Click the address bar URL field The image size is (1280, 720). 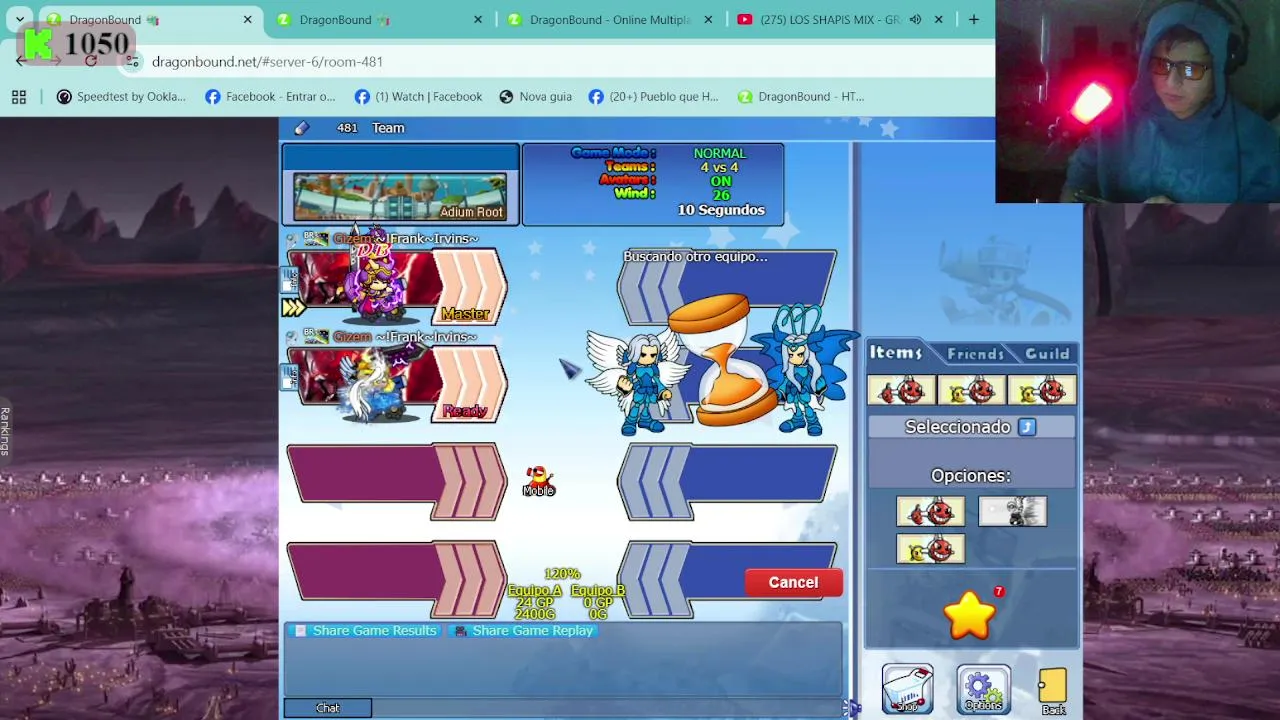click(x=560, y=62)
